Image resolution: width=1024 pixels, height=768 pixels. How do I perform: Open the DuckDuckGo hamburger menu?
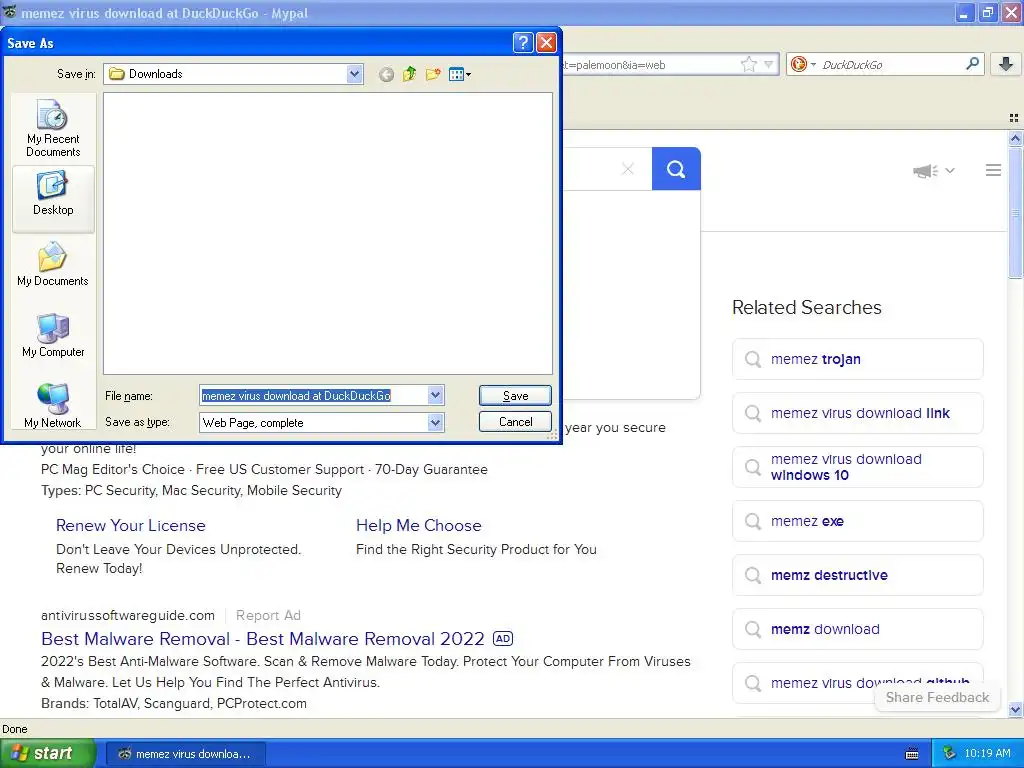993,170
